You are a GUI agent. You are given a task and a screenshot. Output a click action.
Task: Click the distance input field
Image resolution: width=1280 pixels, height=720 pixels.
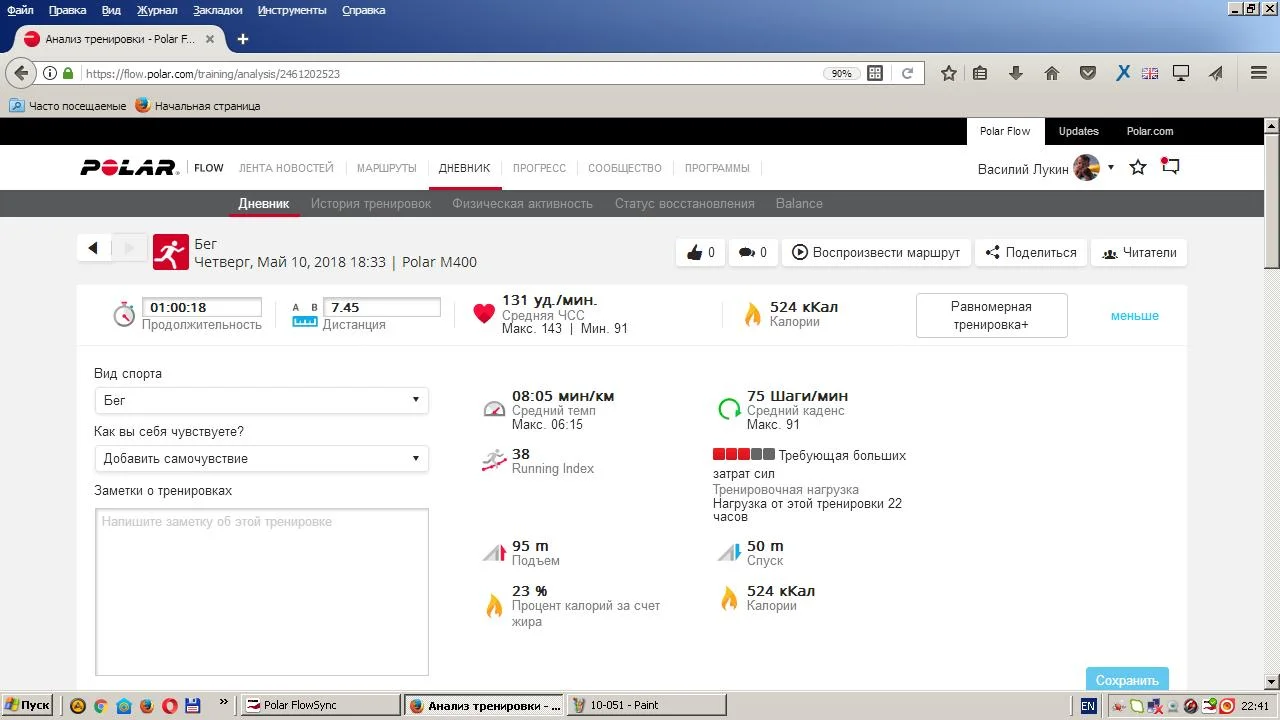382,307
